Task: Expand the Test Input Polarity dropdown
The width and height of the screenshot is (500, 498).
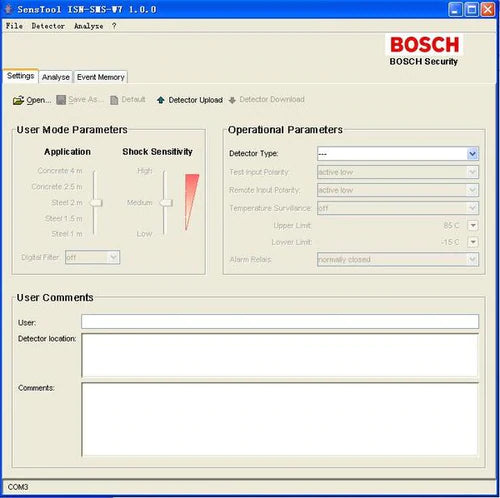Action: tap(472, 172)
